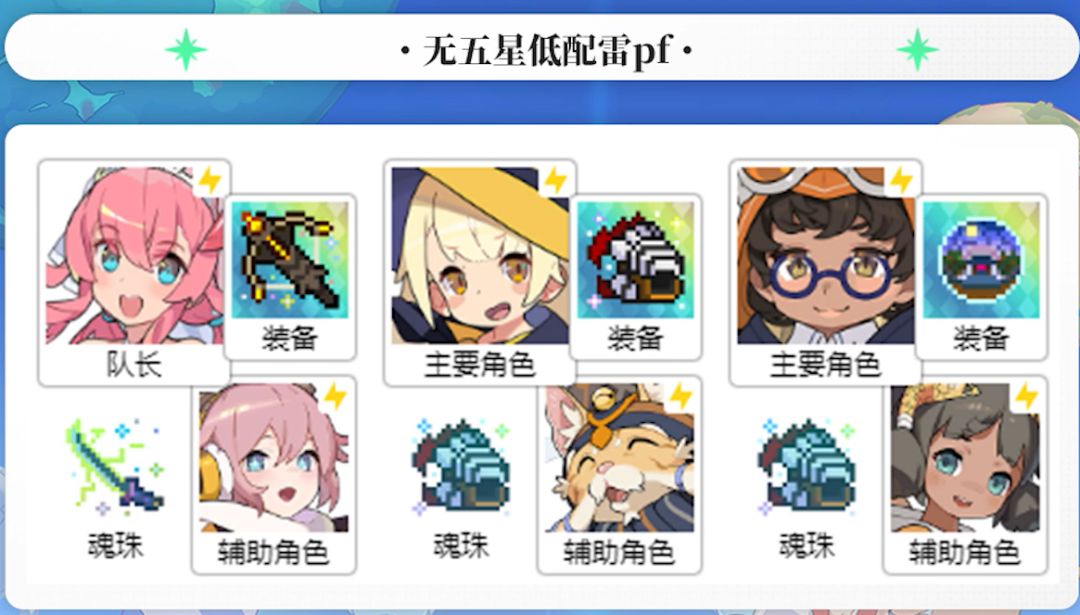
Task: Click the 队长 label under the leader portrait
Action: [x=134, y=365]
